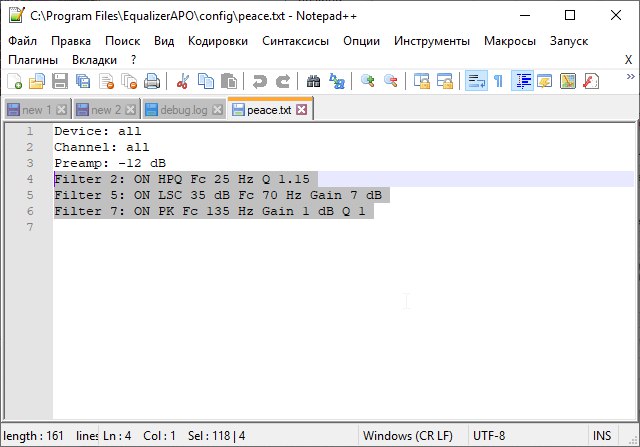Zoom in with magnifier plus icon

tap(367, 81)
